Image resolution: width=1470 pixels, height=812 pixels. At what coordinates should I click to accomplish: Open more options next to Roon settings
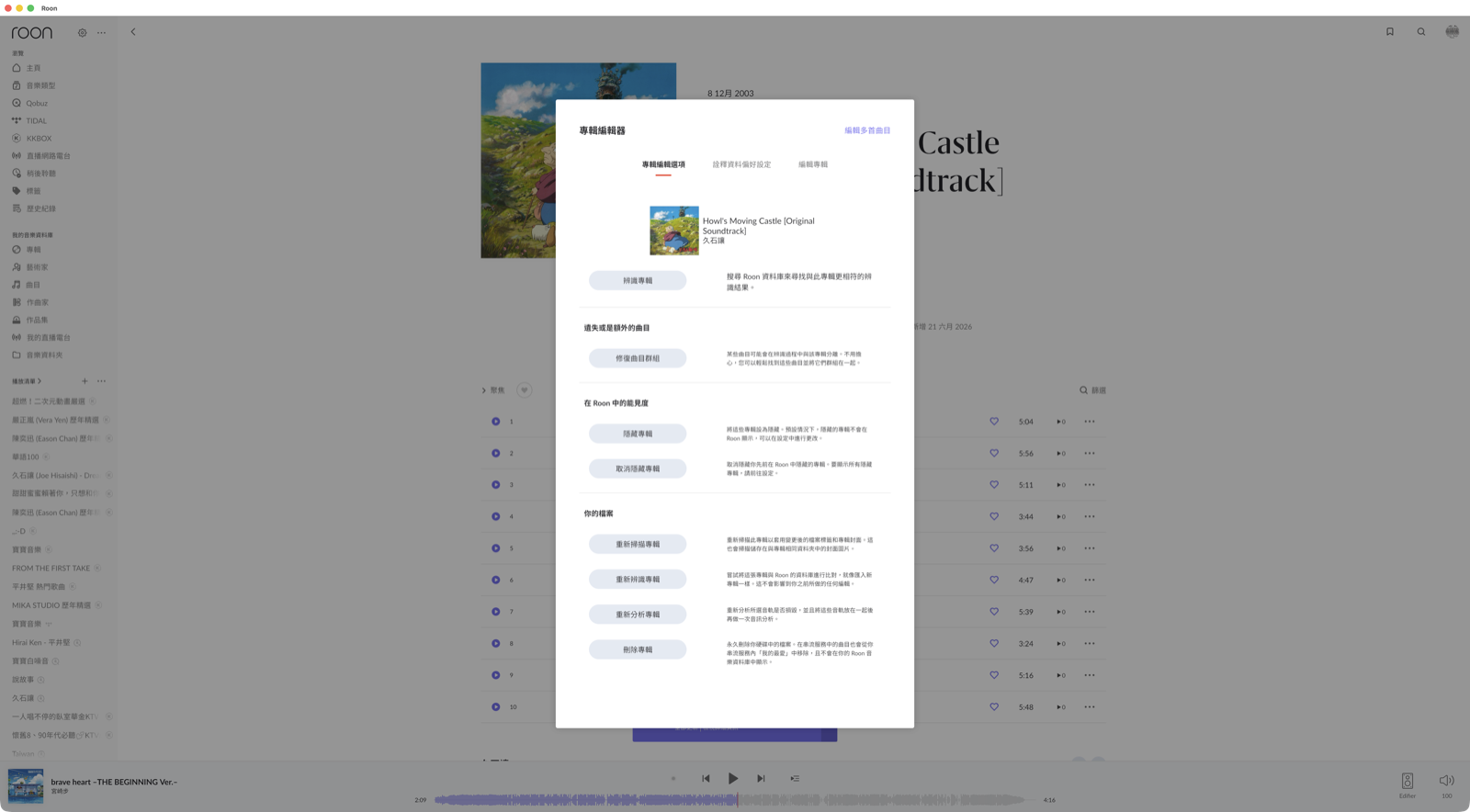tap(102, 33)
